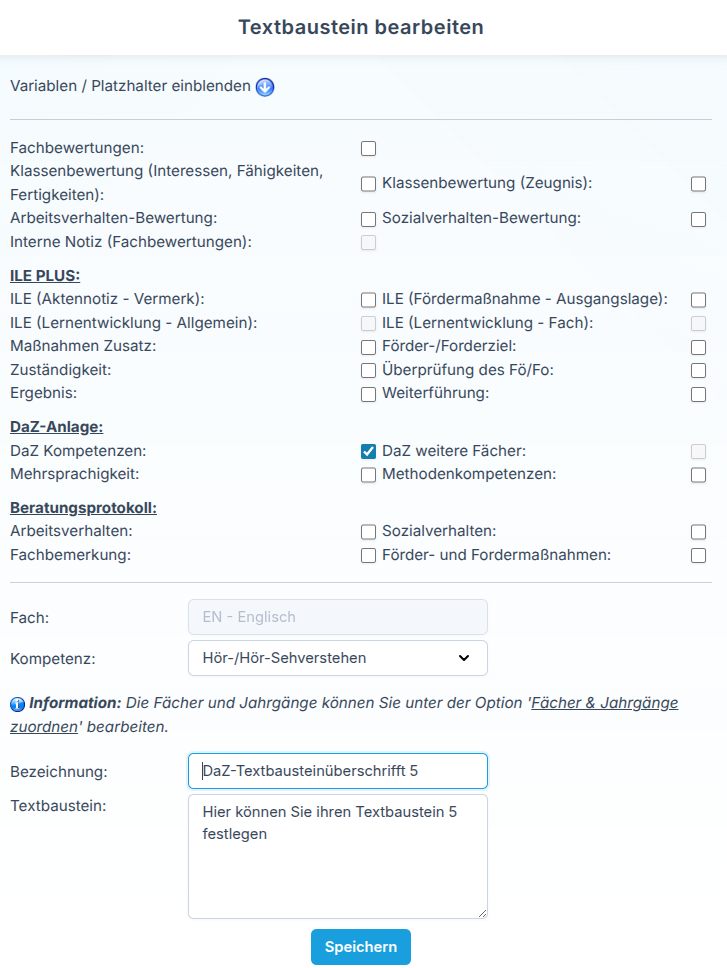Tick the Förder-/Forderziel checkbox

(x=699, y=348)
